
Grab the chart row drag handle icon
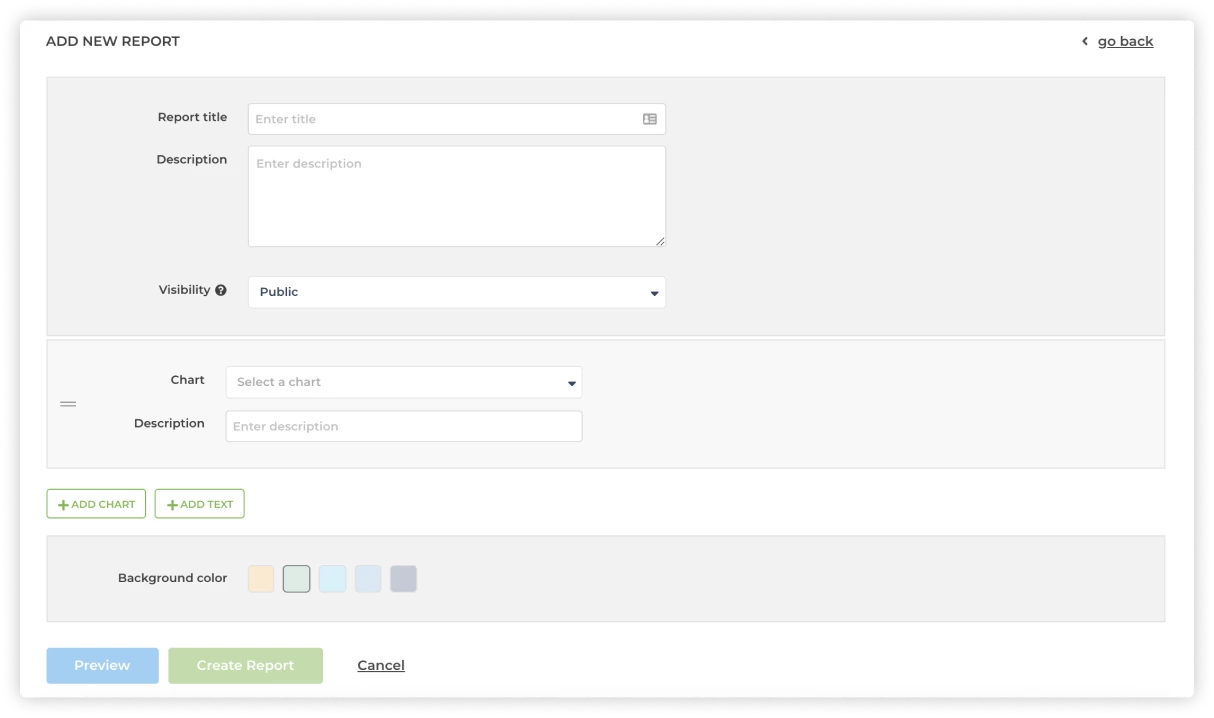coord(68,404)
